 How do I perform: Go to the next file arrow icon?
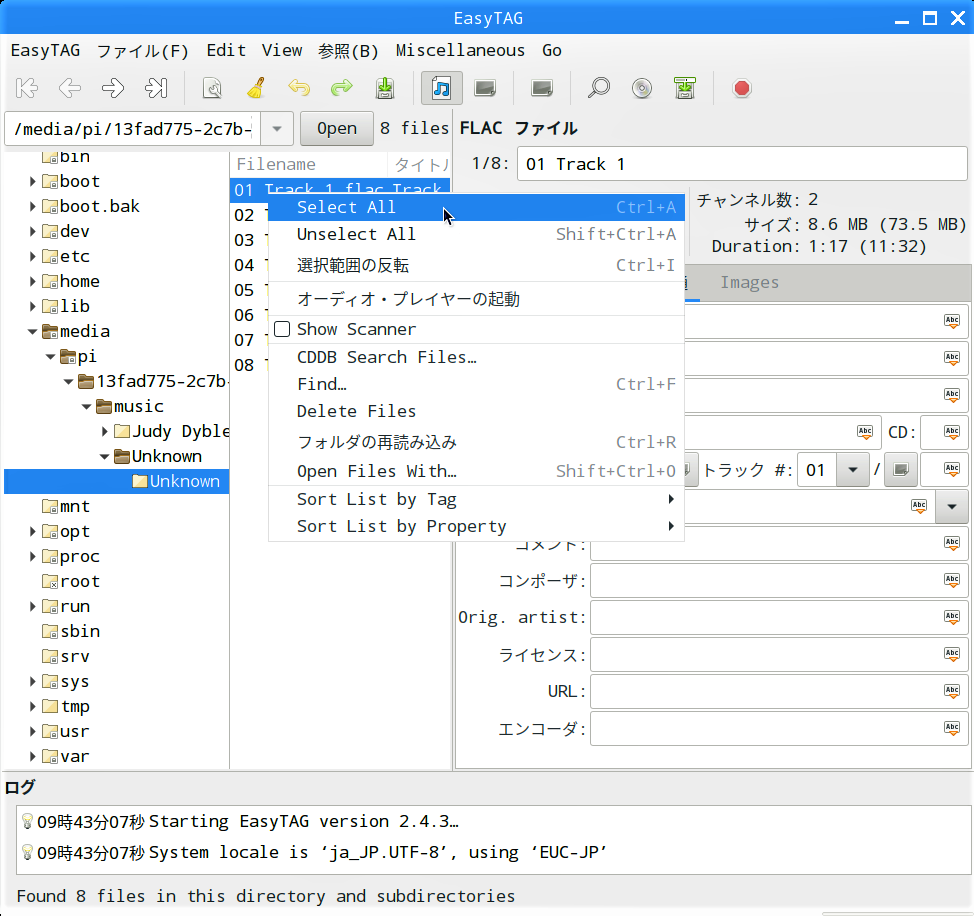coord(112,88)
